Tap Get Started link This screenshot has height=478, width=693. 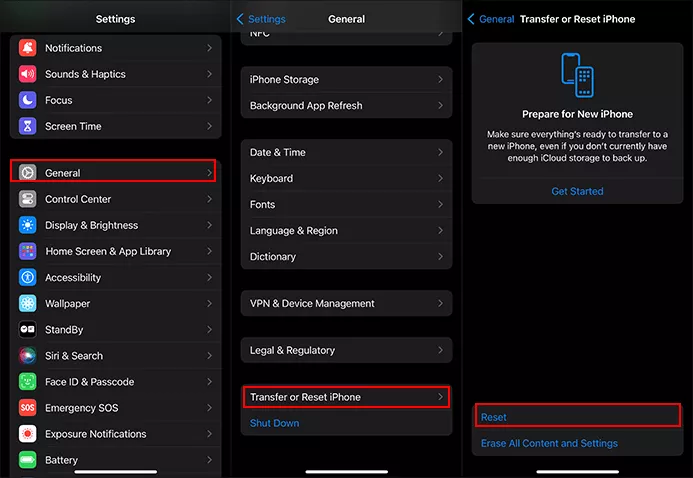click(577, 191)
